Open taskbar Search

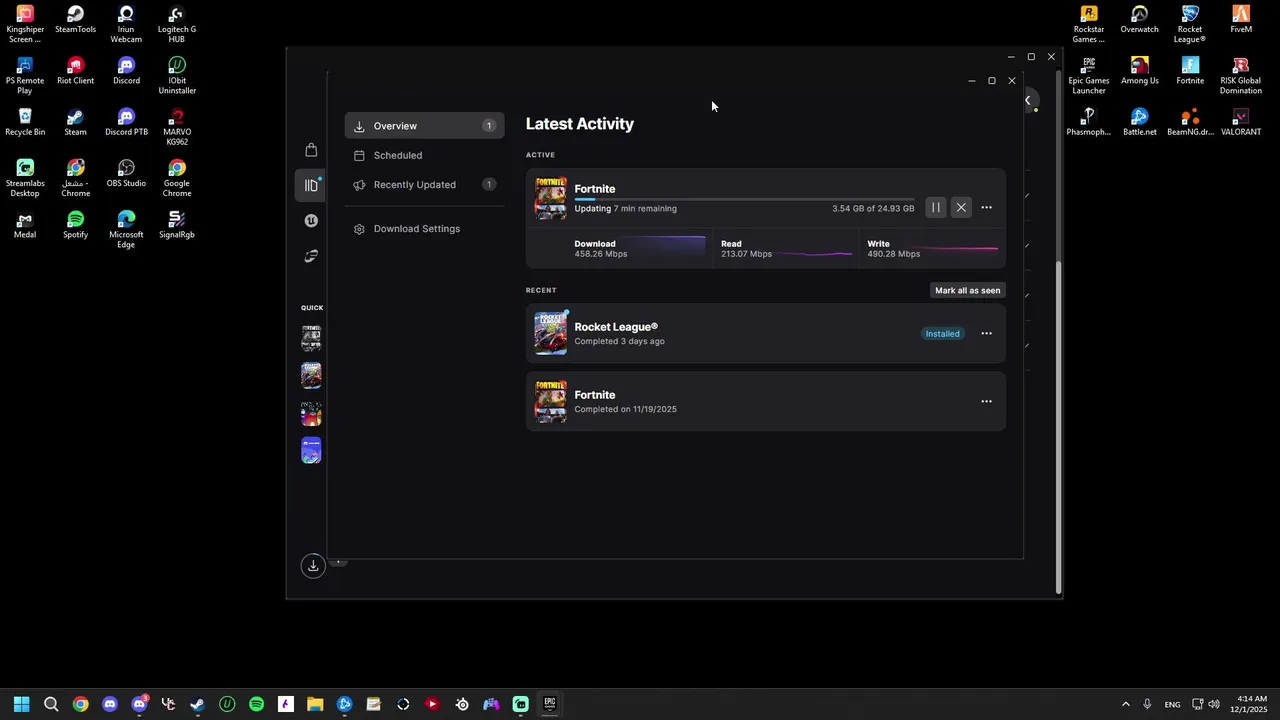[51, 704]
